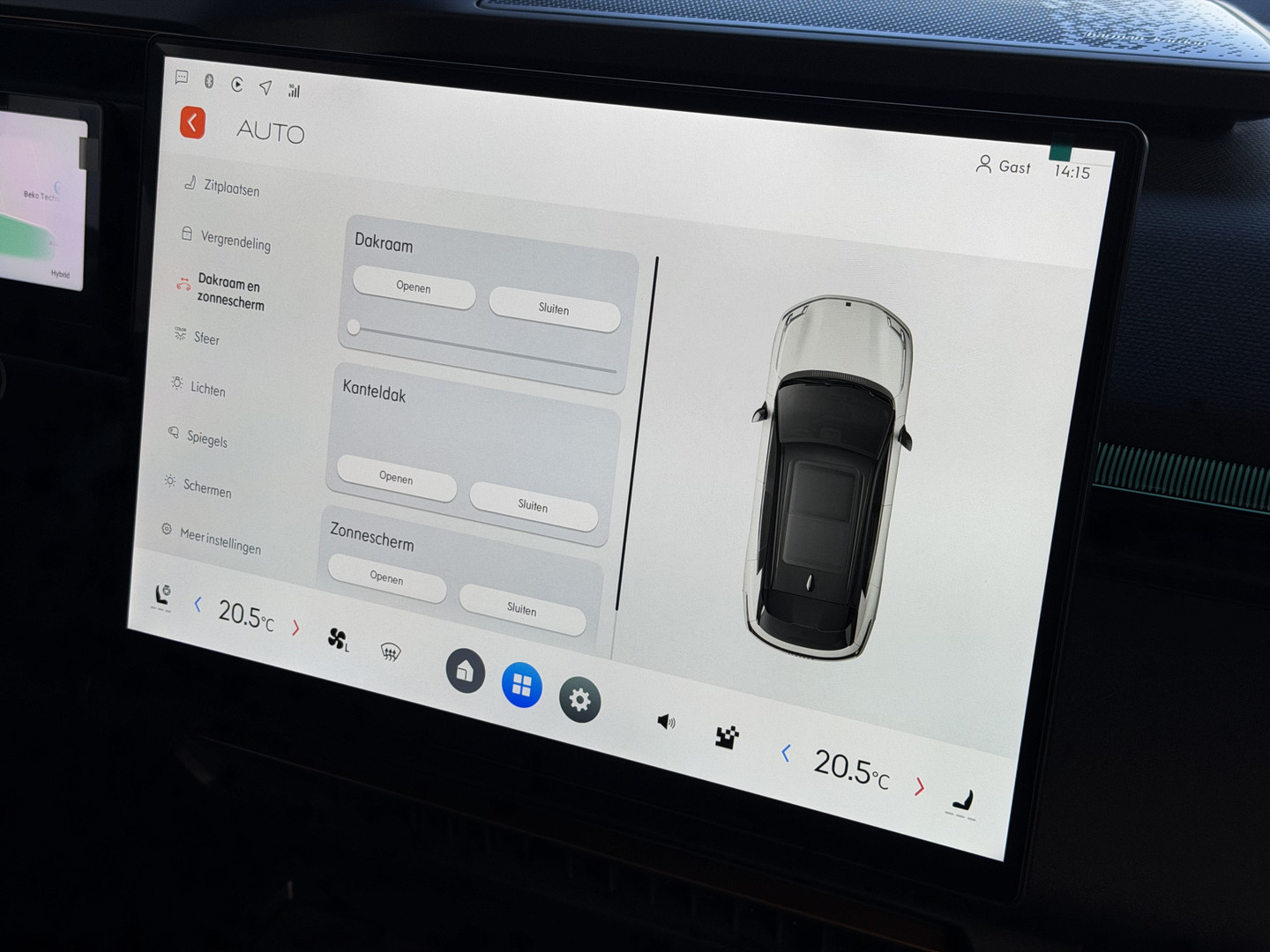Tap the volume speaker icon

pyautogui.click(x=666, y=722)
